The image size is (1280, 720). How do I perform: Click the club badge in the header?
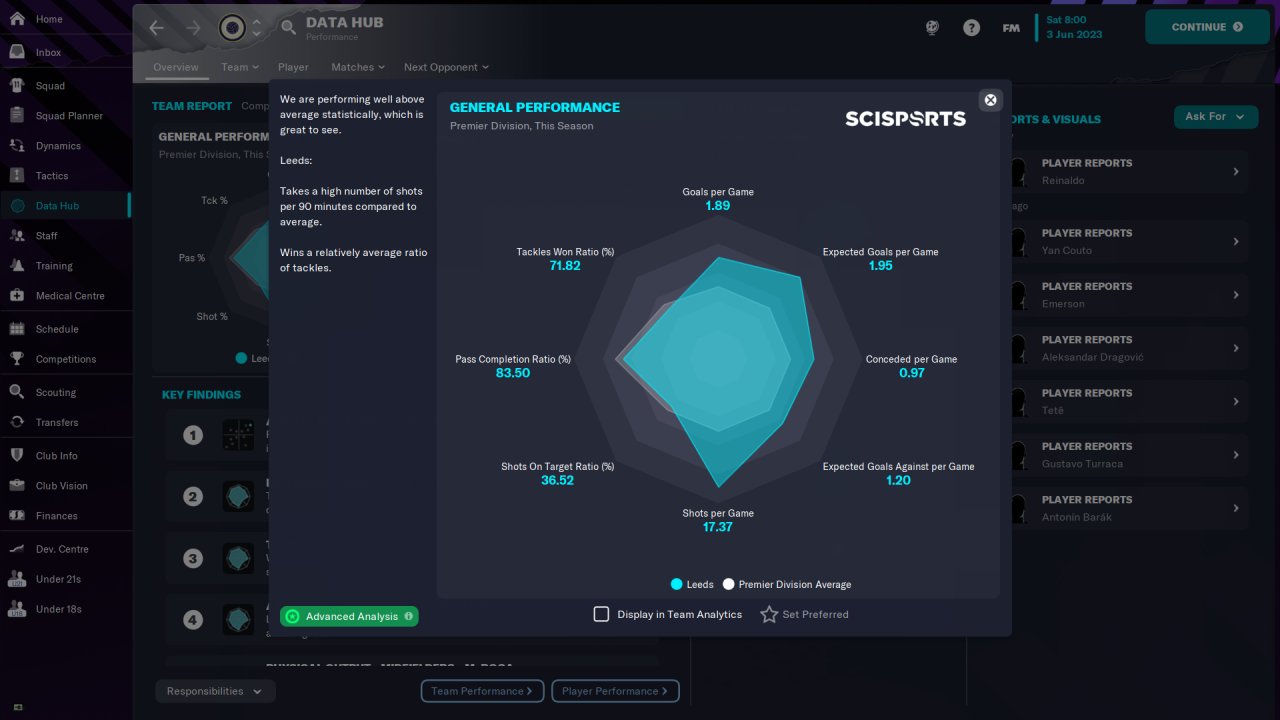(232, 27)
